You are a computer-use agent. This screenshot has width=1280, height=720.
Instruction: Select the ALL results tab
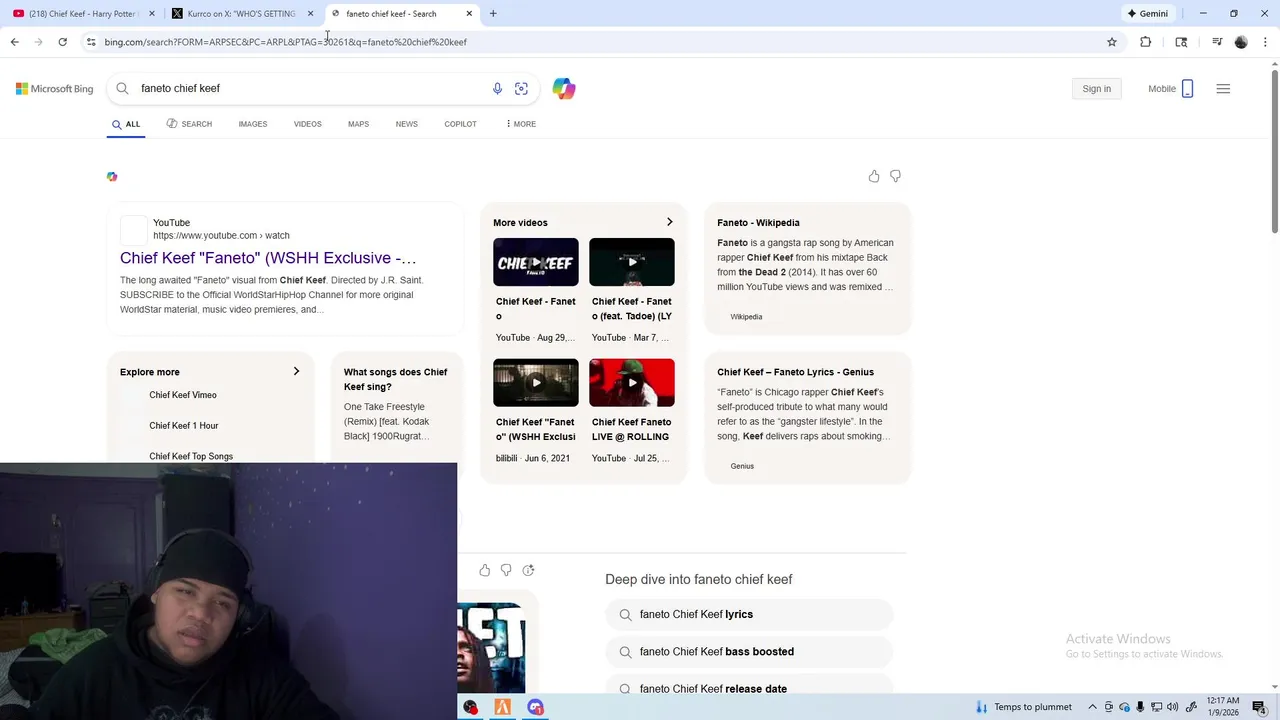point(126,124)
